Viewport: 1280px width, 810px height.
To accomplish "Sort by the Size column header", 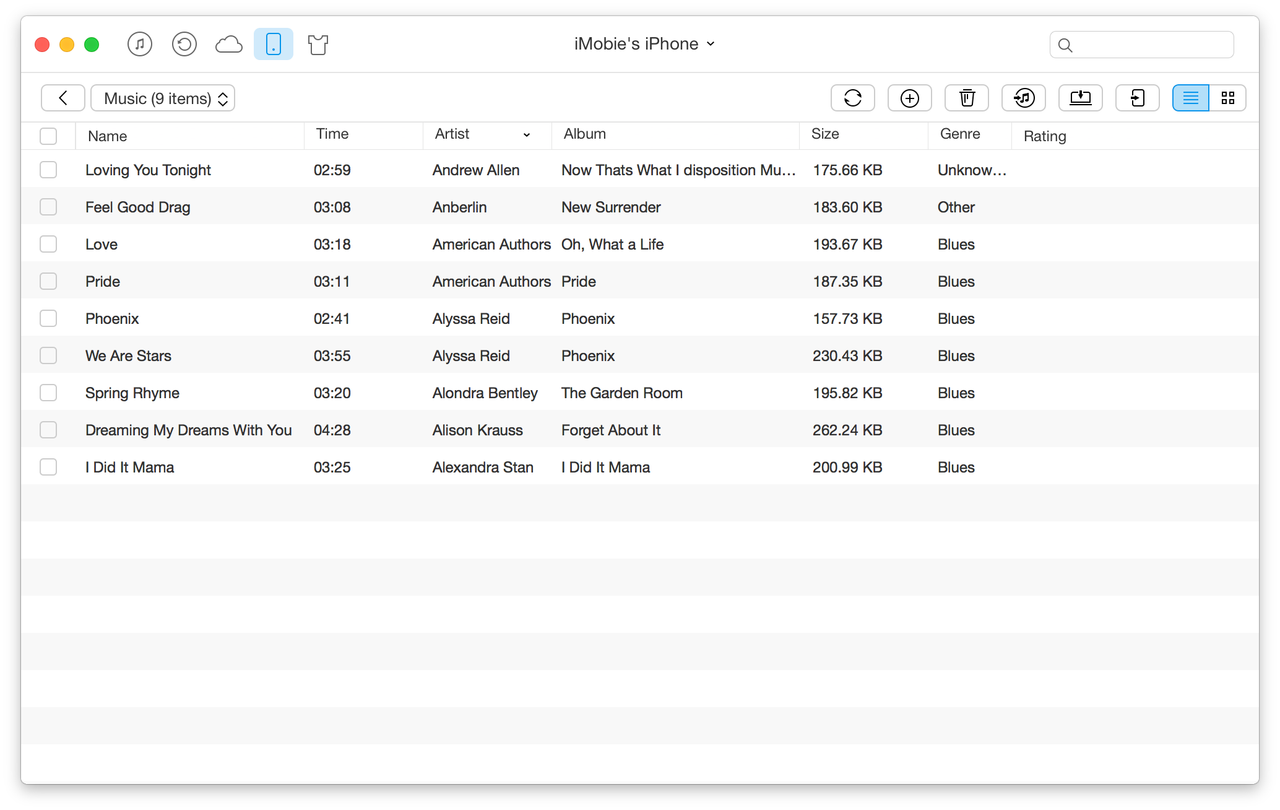I will [825, 134].
